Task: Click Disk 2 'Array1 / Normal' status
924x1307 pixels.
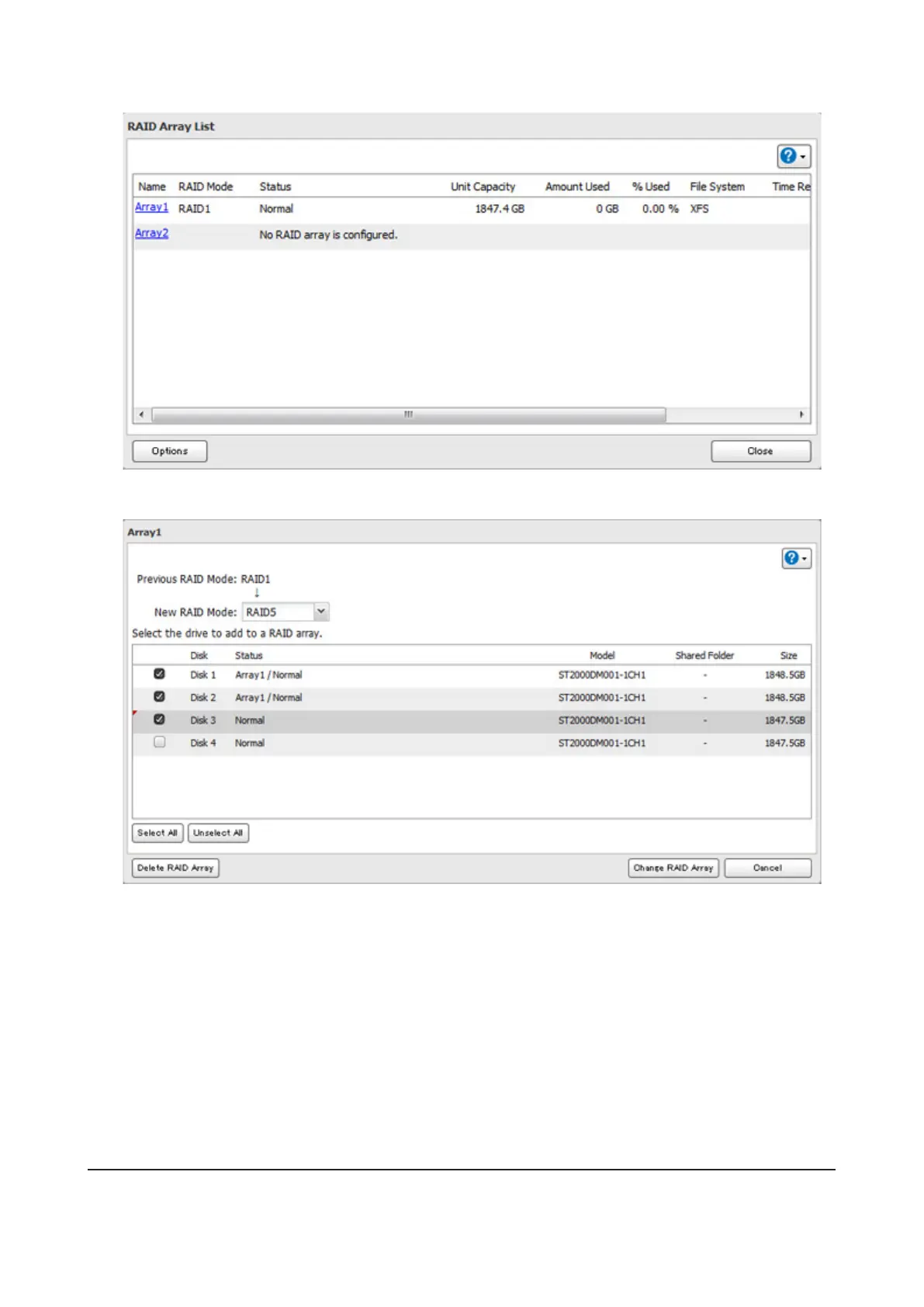Action: [x=268, y=697]
